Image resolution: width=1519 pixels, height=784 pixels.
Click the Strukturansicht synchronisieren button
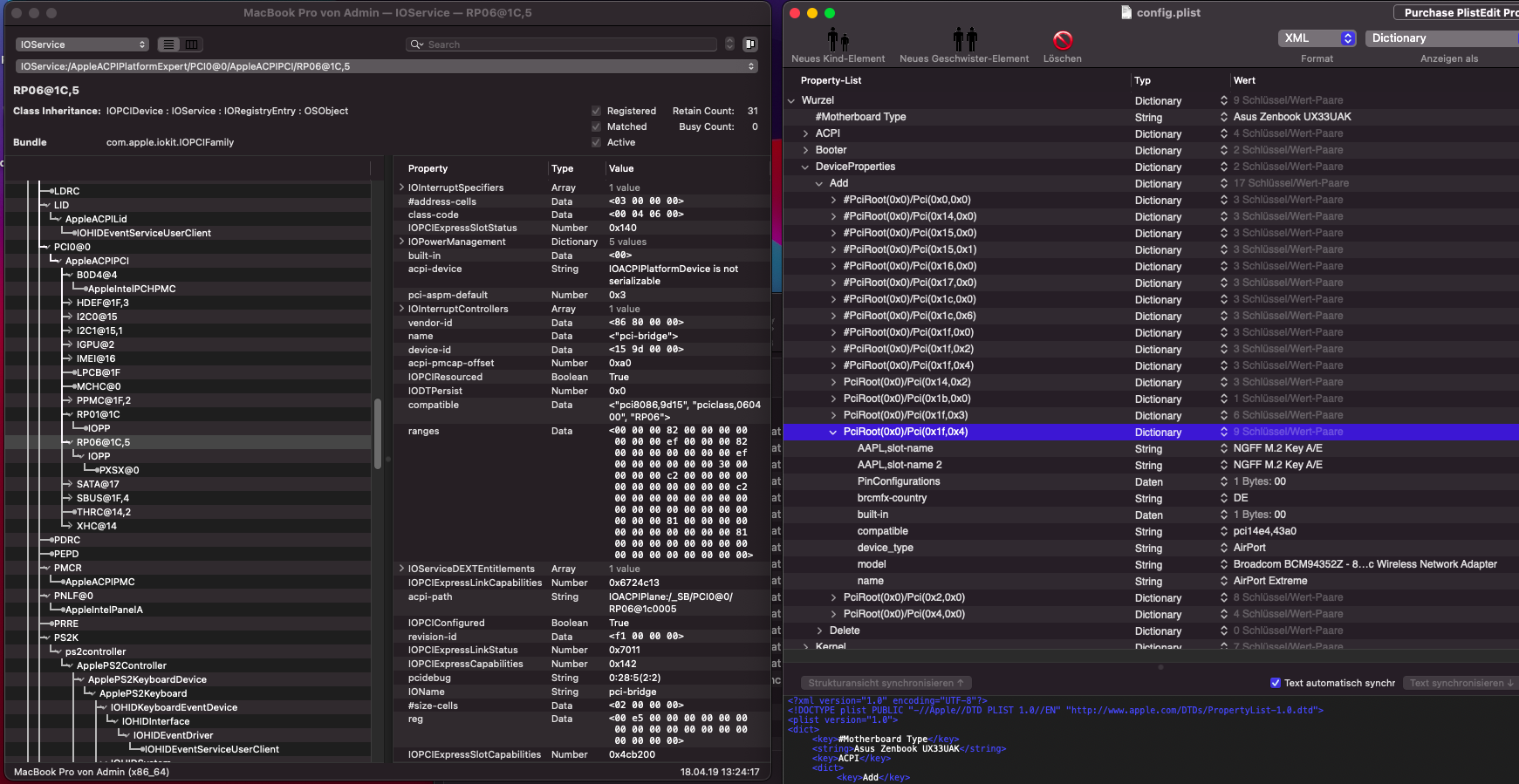click(x=886, y=683)
